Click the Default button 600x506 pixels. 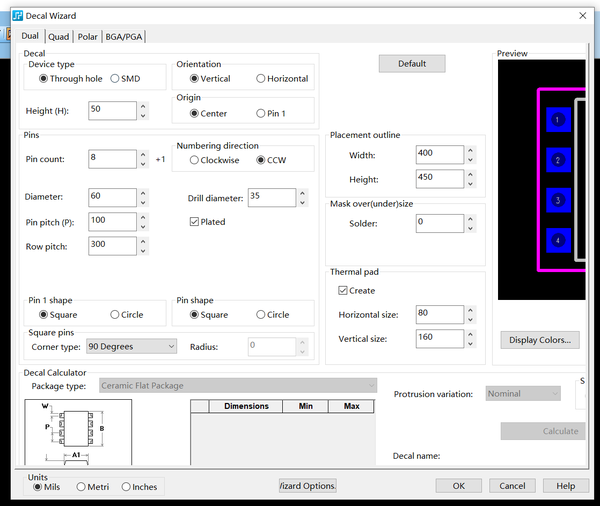tap(412, 63)
